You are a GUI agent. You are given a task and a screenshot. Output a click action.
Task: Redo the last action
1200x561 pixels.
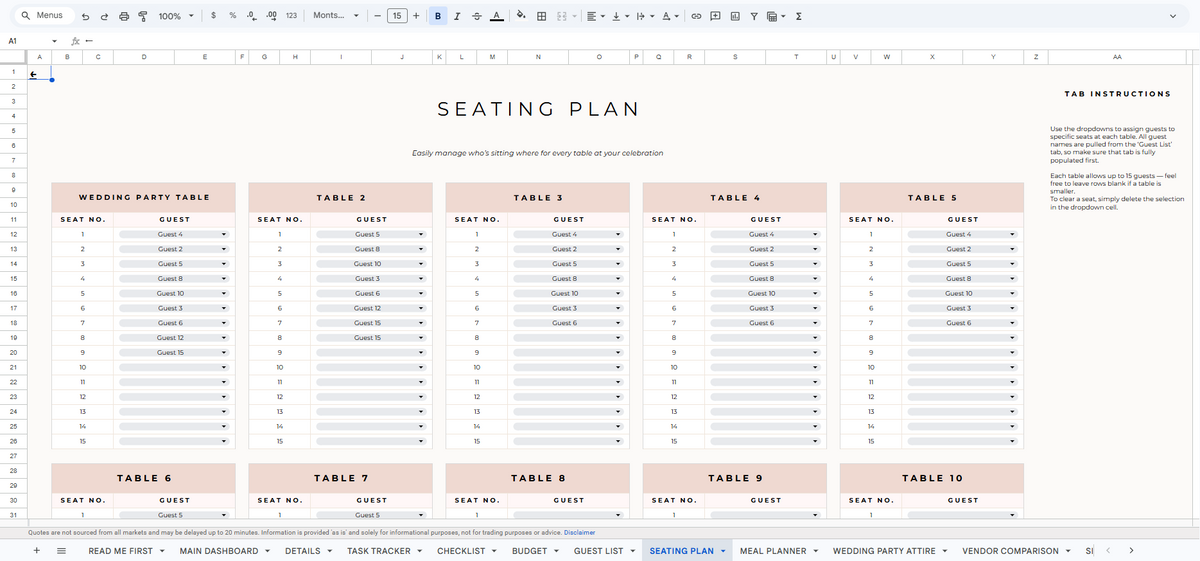(105, 16)
